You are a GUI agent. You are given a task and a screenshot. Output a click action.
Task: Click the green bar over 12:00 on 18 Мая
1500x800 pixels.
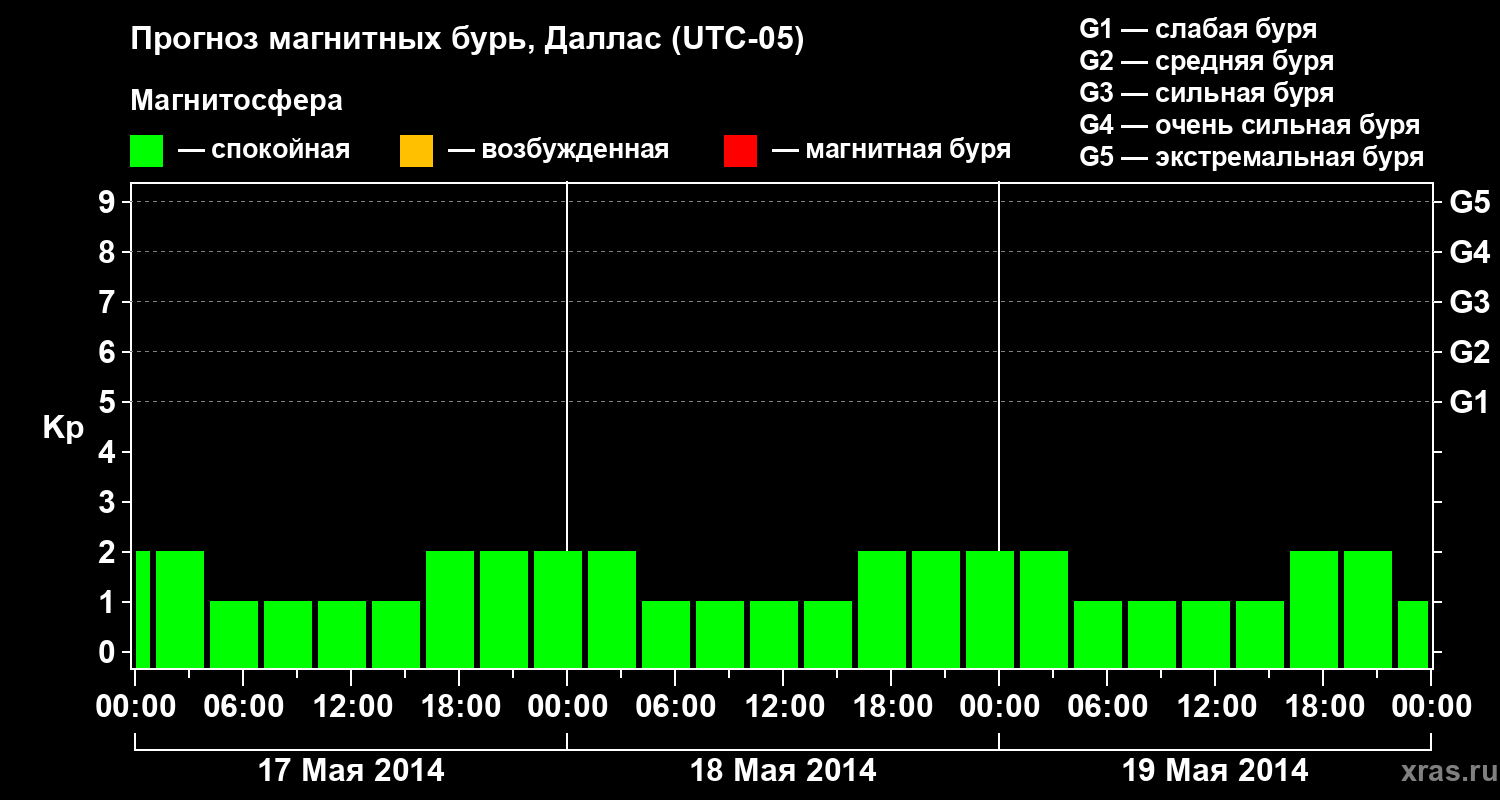(774, 634)
